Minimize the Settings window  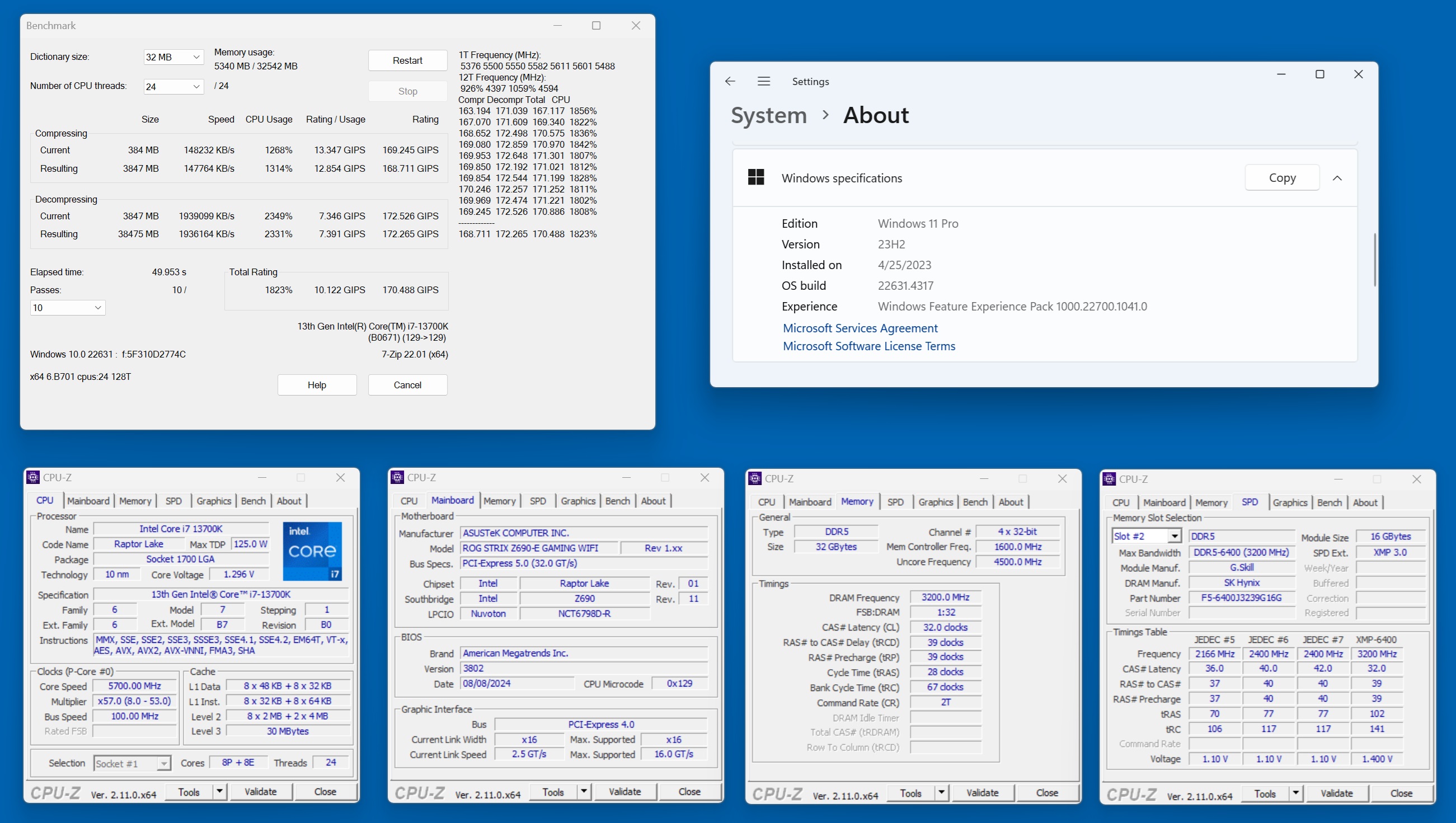point(1281,74)
